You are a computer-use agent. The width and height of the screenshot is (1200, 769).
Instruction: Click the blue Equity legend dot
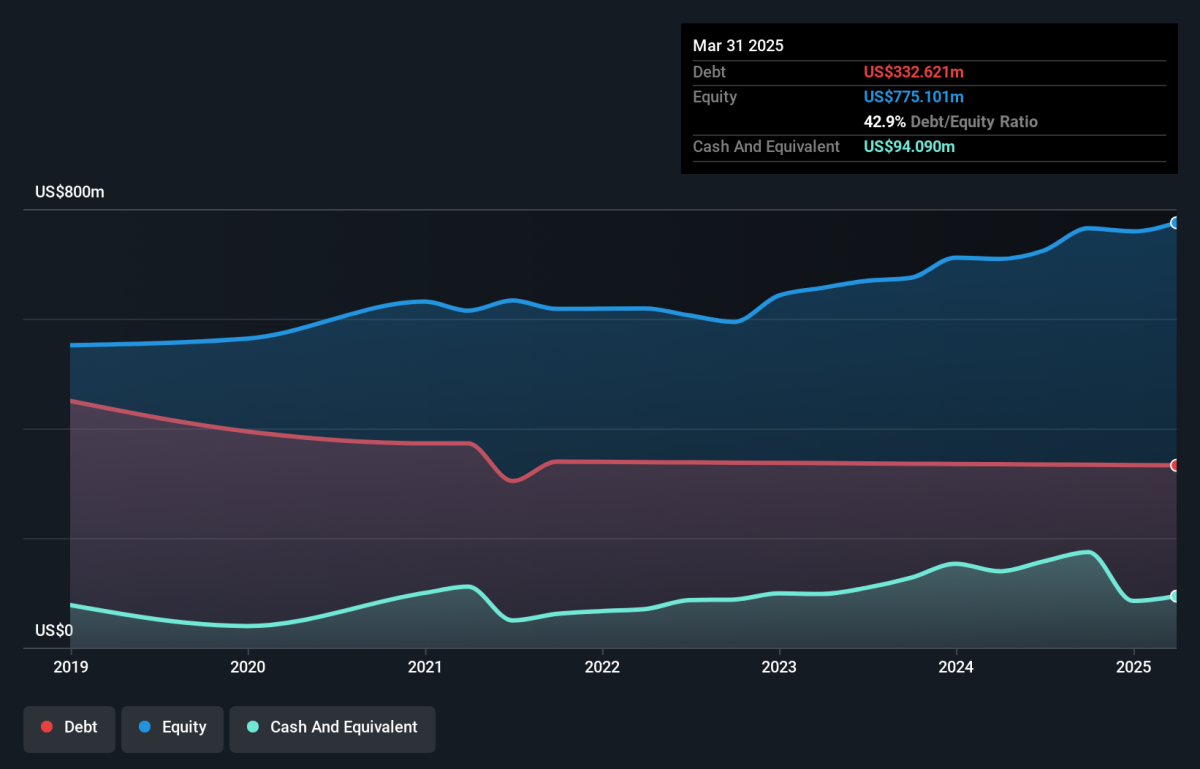click(145, 728)
